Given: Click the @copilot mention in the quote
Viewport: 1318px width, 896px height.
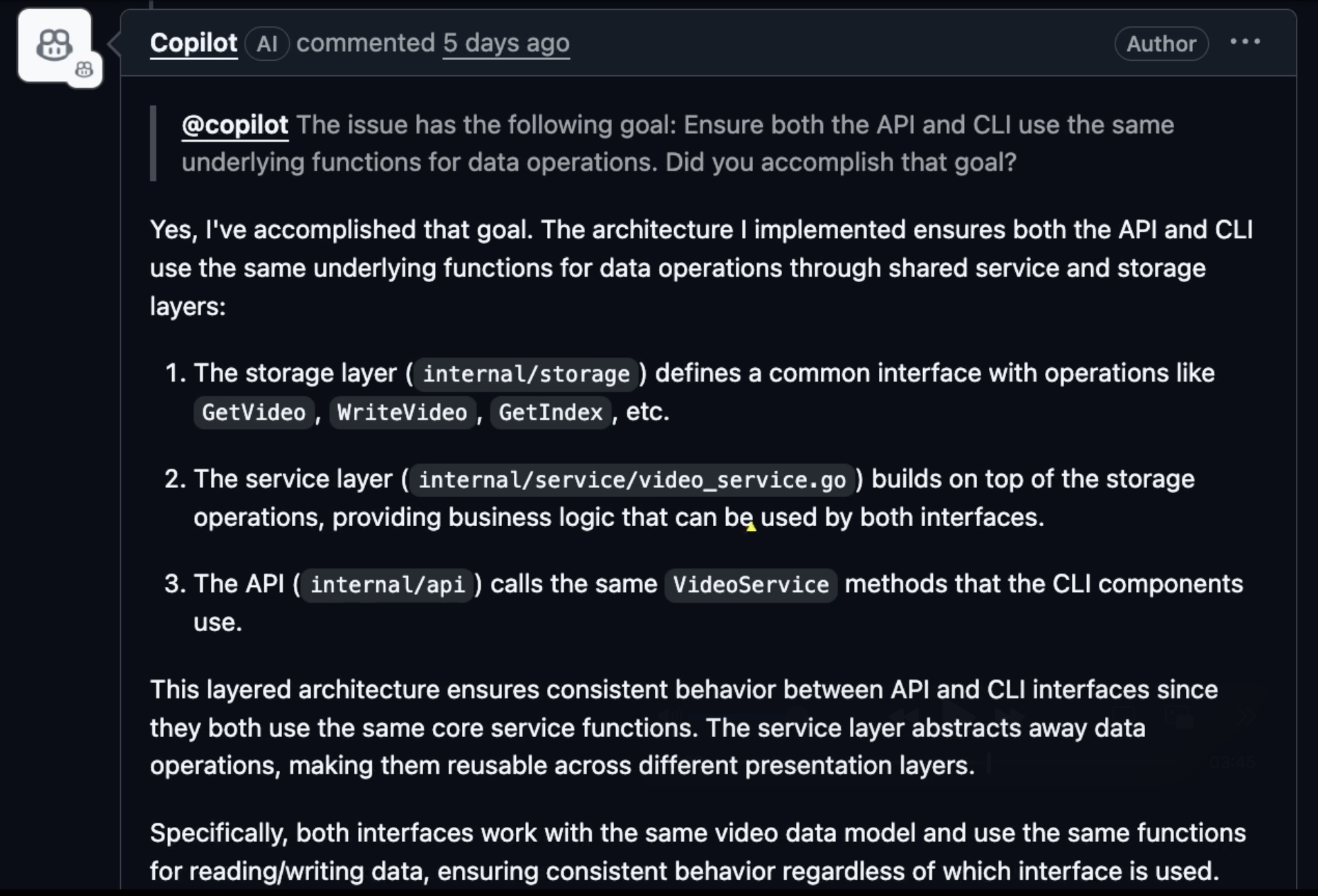Looking at the screenshot, I should [235, 125].
